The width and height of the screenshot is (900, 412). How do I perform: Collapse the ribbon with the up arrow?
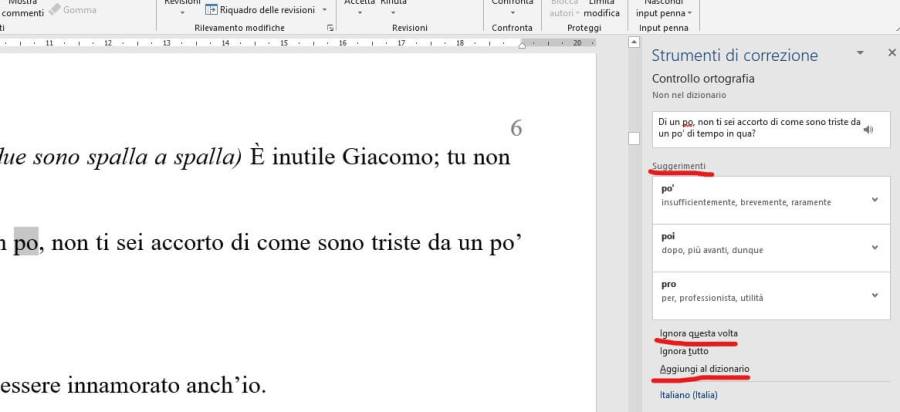[633, 44]
